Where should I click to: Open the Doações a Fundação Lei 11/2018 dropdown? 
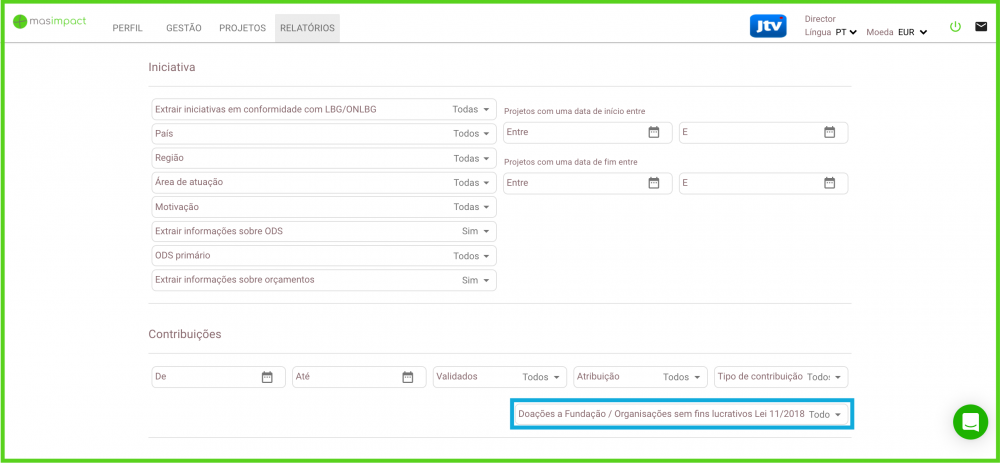click(826, 414)
